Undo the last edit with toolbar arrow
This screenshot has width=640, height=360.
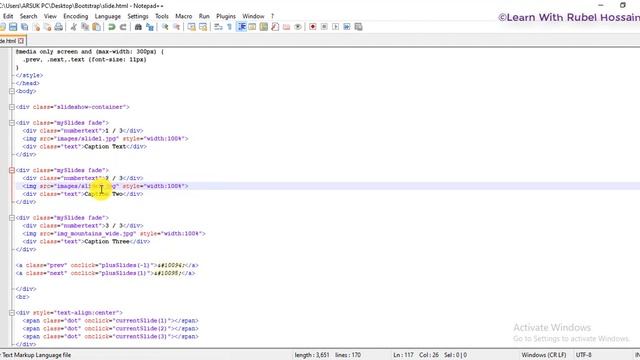pyautogui.click(x=111, y=27)
